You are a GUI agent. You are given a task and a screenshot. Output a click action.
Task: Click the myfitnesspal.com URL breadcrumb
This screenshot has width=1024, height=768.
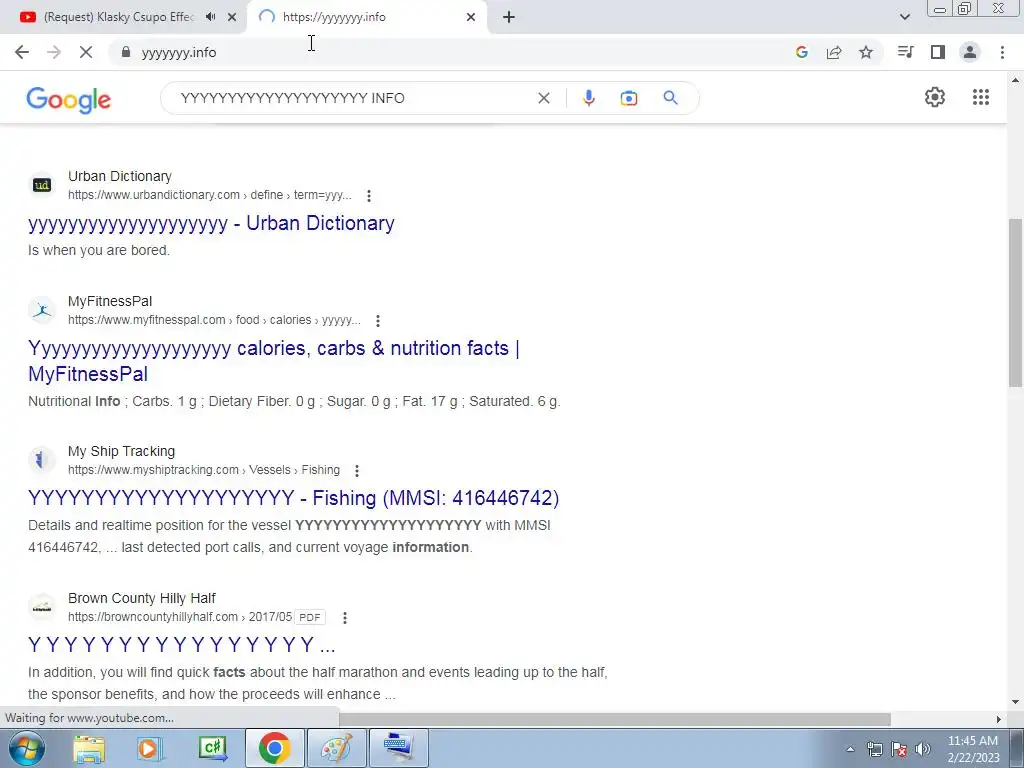point(214,320)
